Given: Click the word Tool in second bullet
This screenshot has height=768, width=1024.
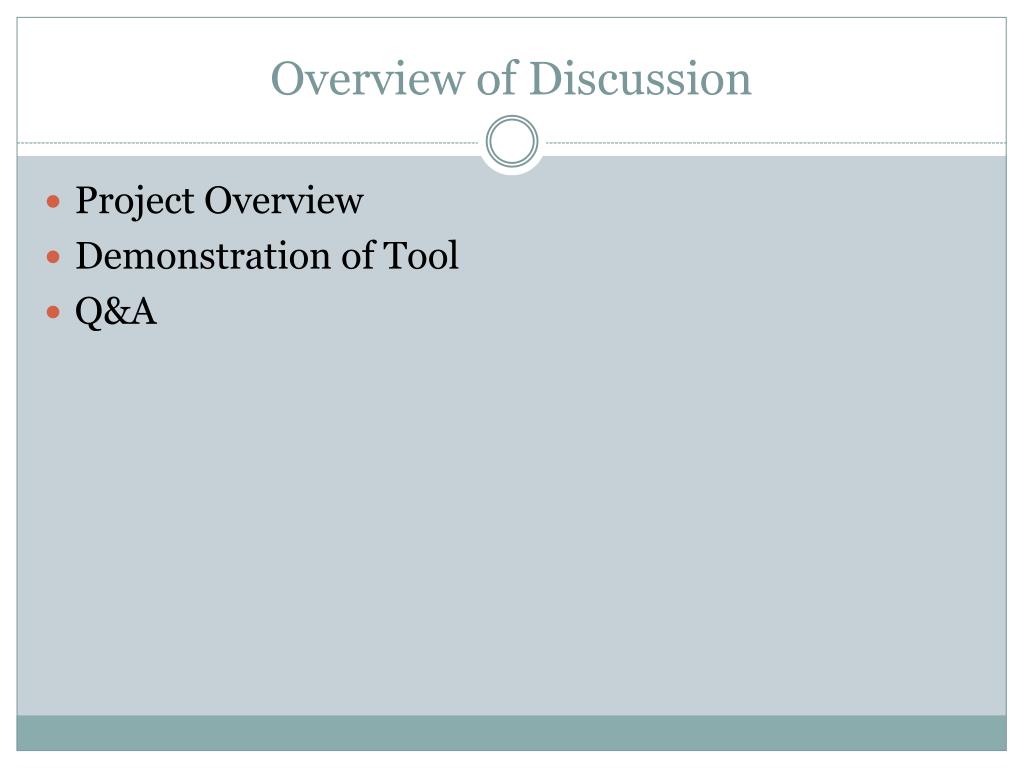Looking at the screenshot, I should [421, 255].
